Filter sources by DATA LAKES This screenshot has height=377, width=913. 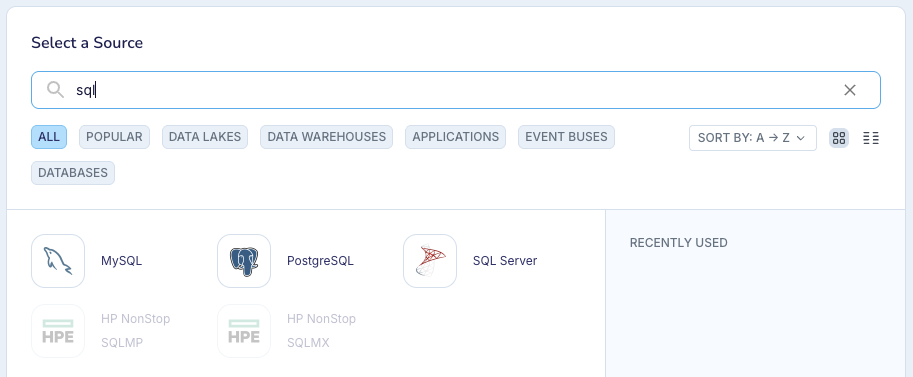click(205, 137)
